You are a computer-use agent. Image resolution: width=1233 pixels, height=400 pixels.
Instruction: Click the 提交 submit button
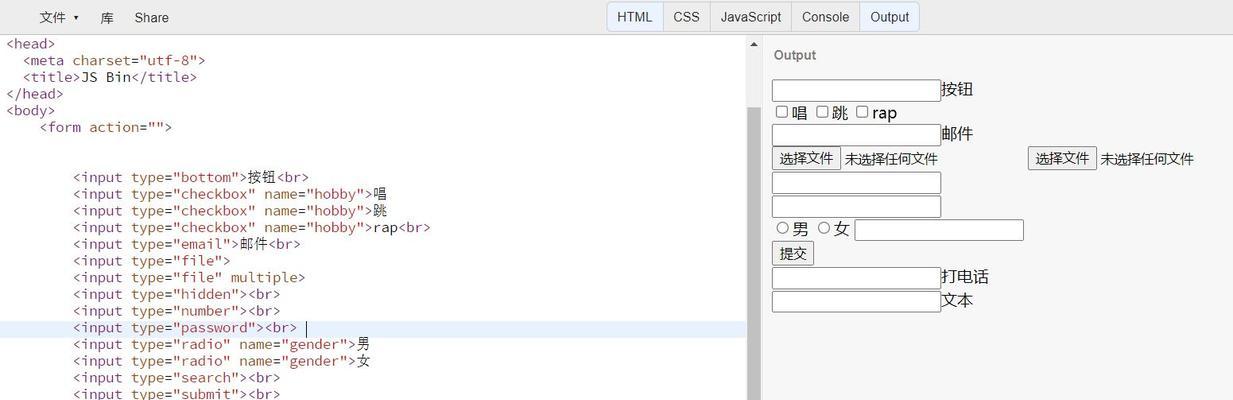(793, 253)
